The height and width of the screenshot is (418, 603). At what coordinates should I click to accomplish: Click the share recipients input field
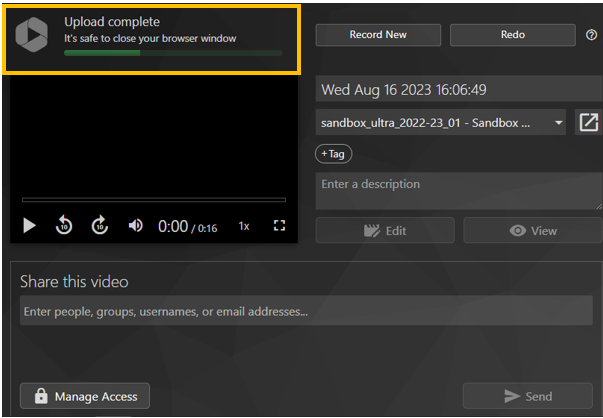[306, 311]
